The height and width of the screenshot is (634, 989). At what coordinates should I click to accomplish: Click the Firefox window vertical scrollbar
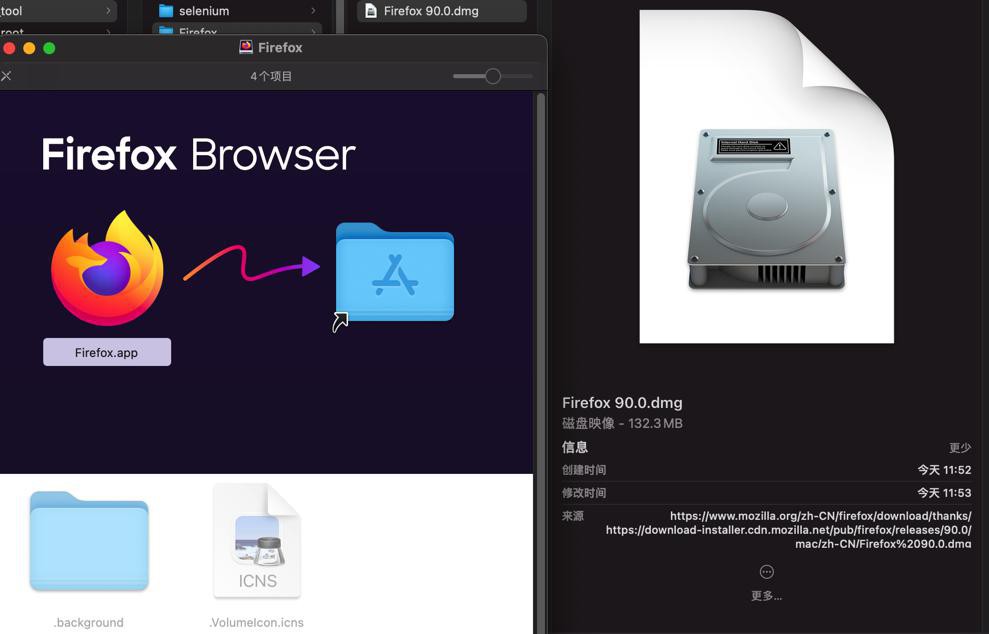click(540, 363)
